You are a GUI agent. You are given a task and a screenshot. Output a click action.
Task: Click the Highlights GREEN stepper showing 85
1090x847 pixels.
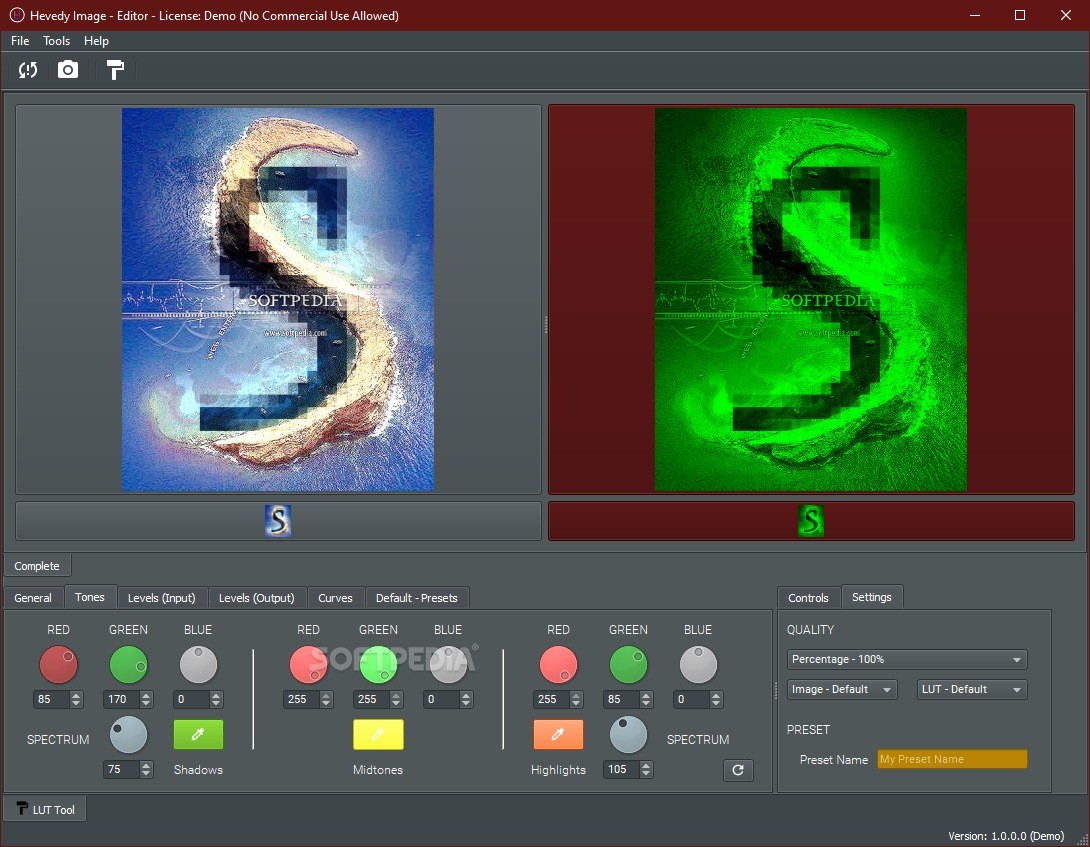628,700
